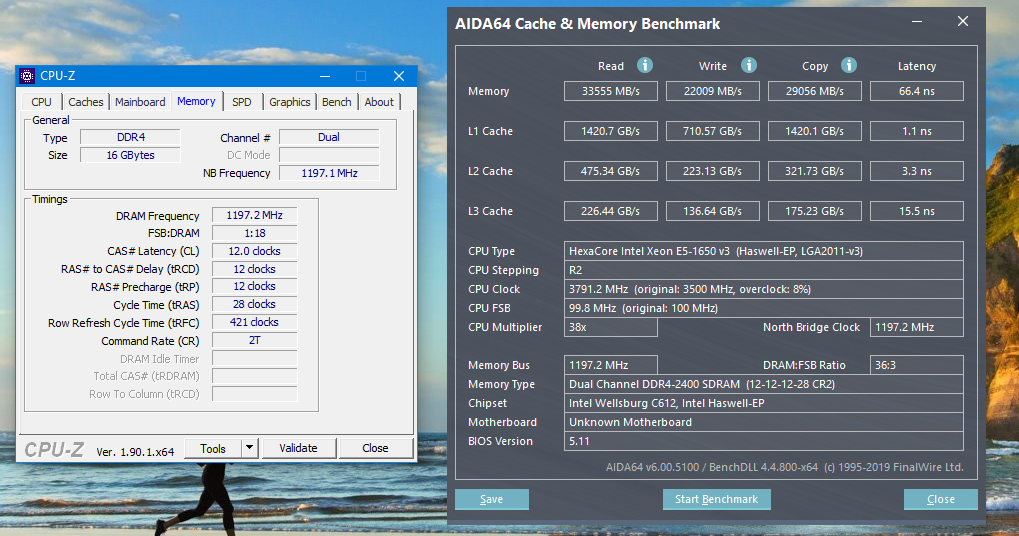Screen dimensions: 1019x536
Task: Click the Memory Type field in AIDA64
Action: 764,384
